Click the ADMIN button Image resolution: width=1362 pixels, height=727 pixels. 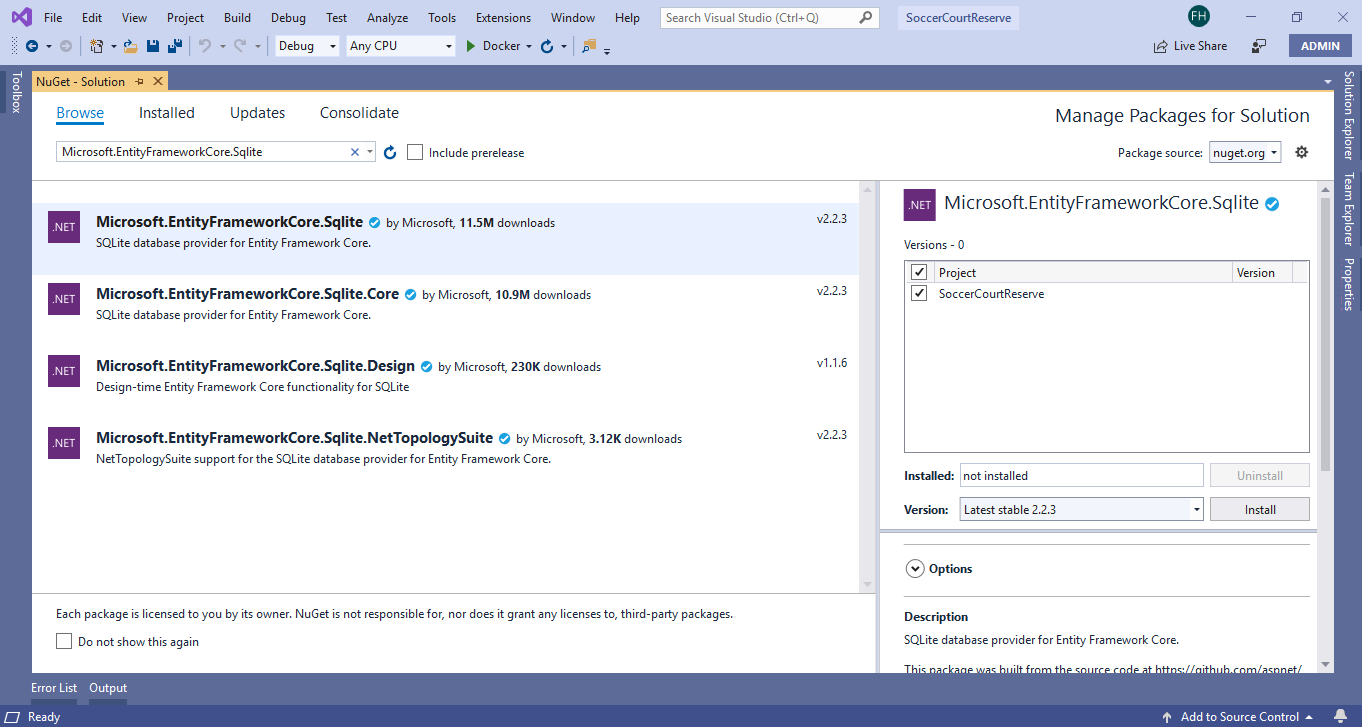1320,46
